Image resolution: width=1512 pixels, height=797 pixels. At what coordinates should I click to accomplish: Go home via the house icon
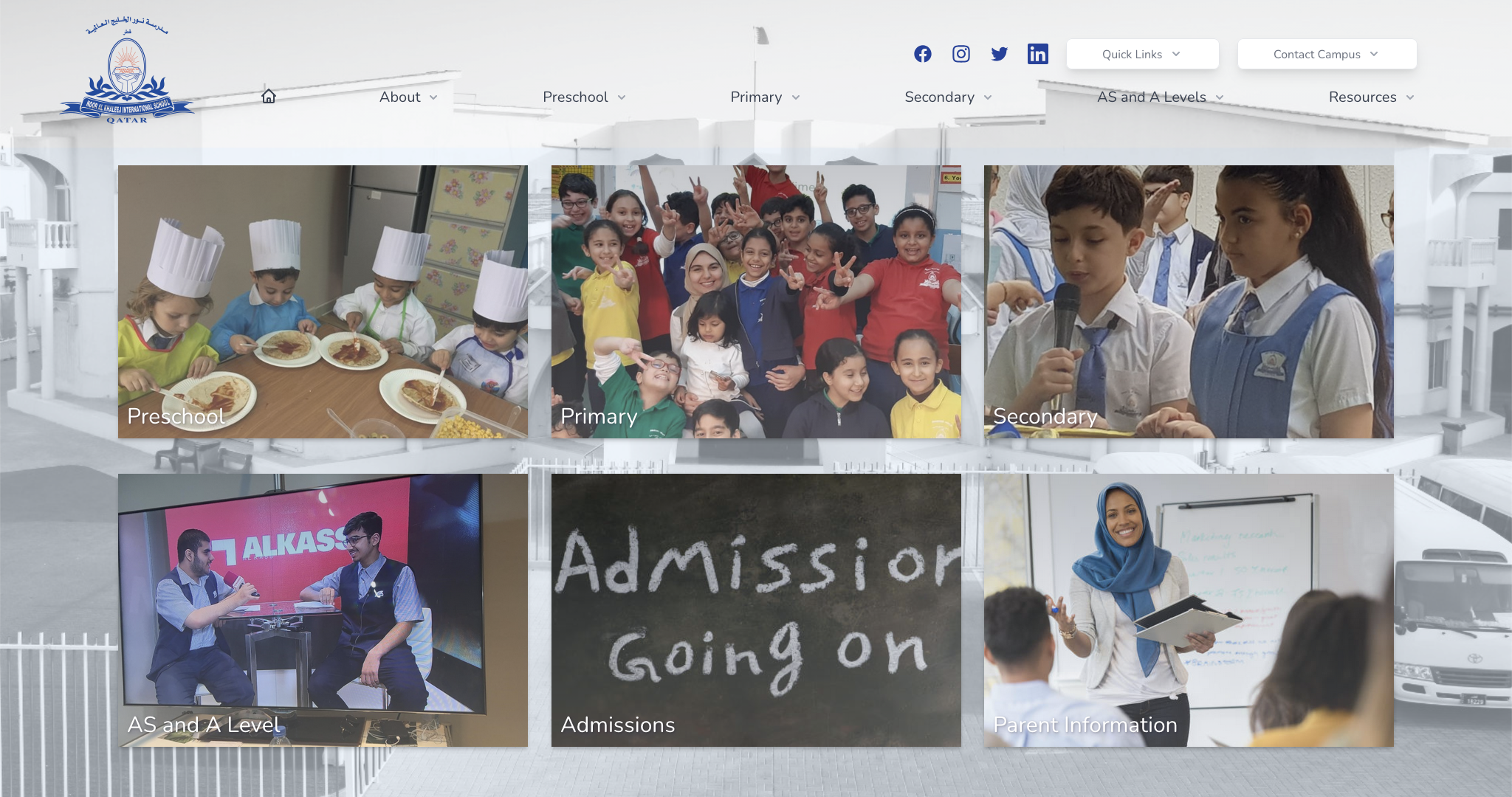269,97
